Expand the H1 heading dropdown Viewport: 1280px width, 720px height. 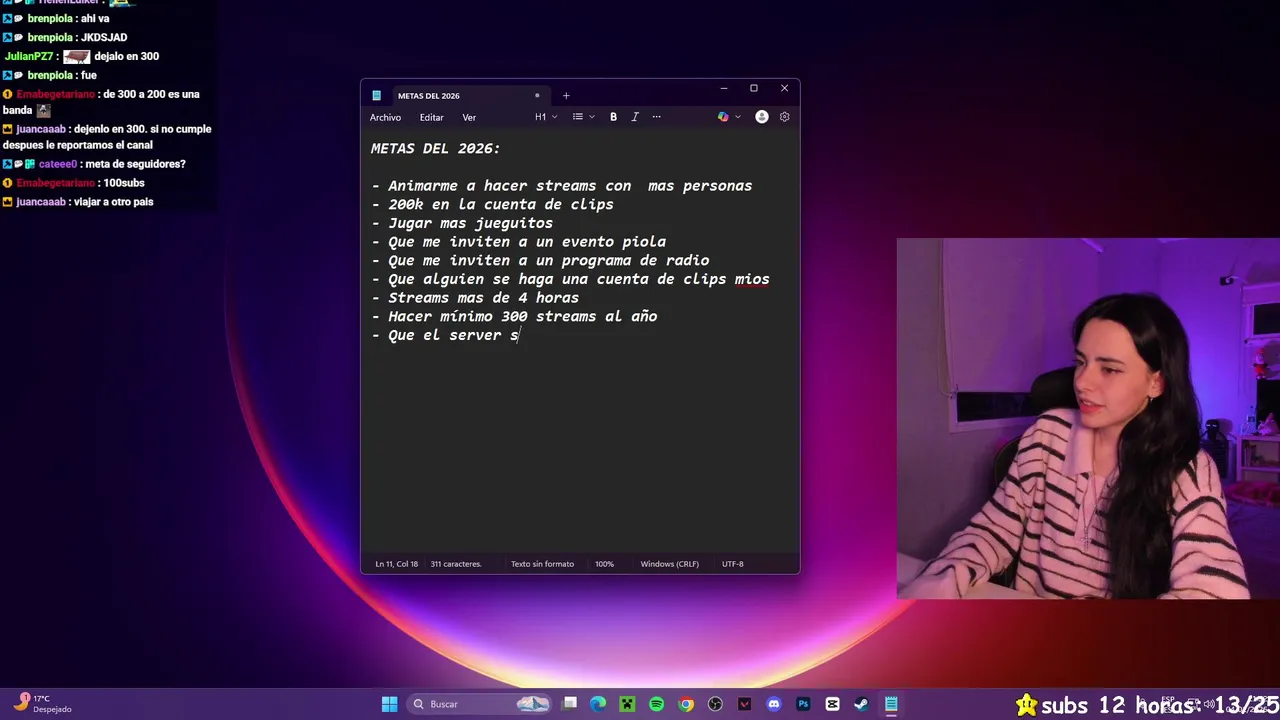tap(546, 117)
